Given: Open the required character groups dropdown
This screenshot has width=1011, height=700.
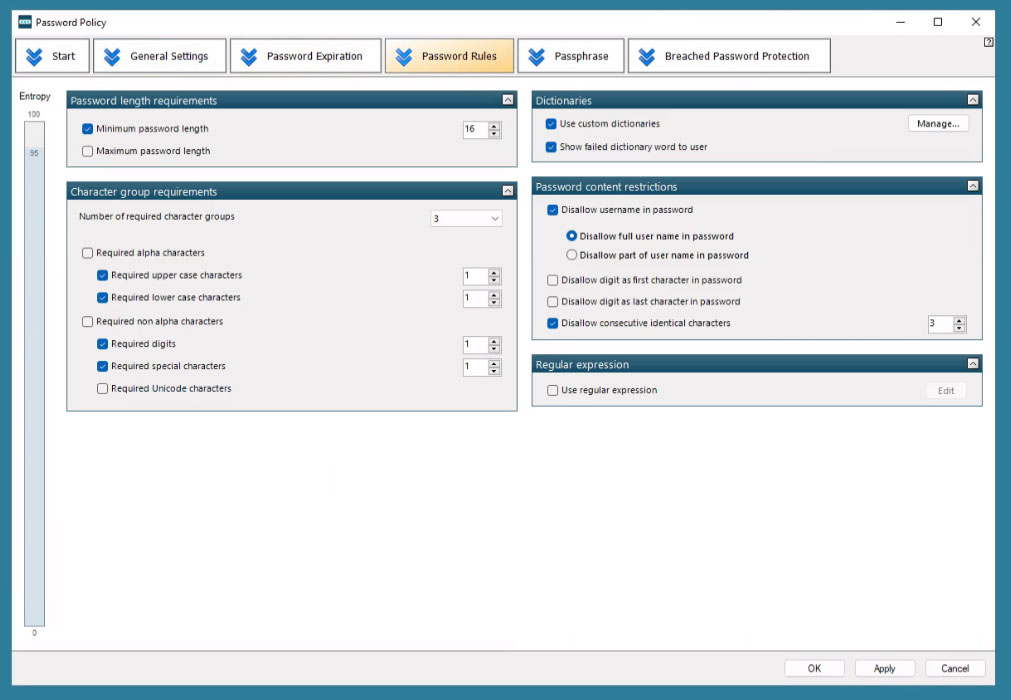Looking at the screenshot, I should pos(466,219).
